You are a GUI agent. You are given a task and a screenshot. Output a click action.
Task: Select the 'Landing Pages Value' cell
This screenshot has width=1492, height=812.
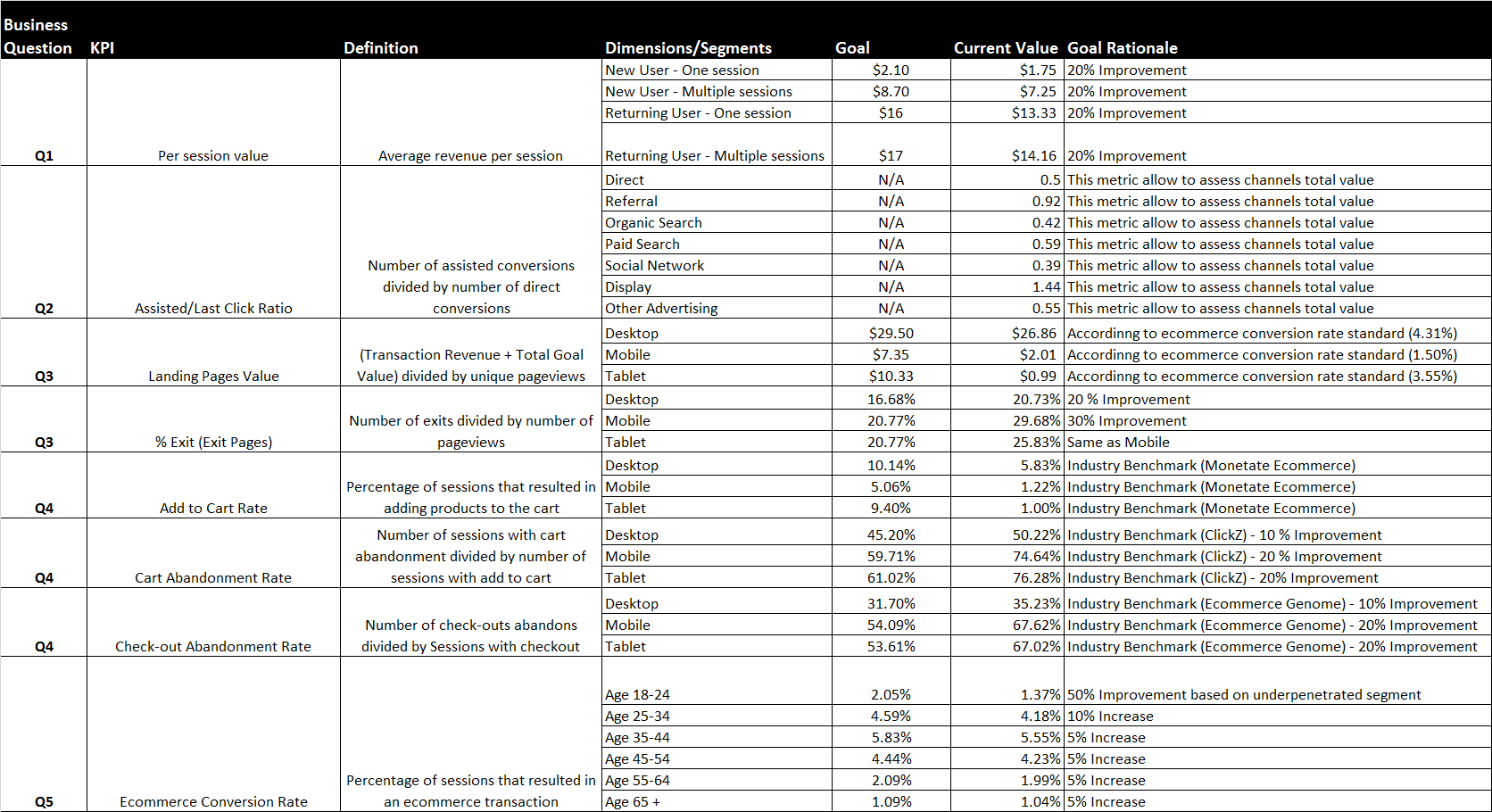(x=213, y=376)
